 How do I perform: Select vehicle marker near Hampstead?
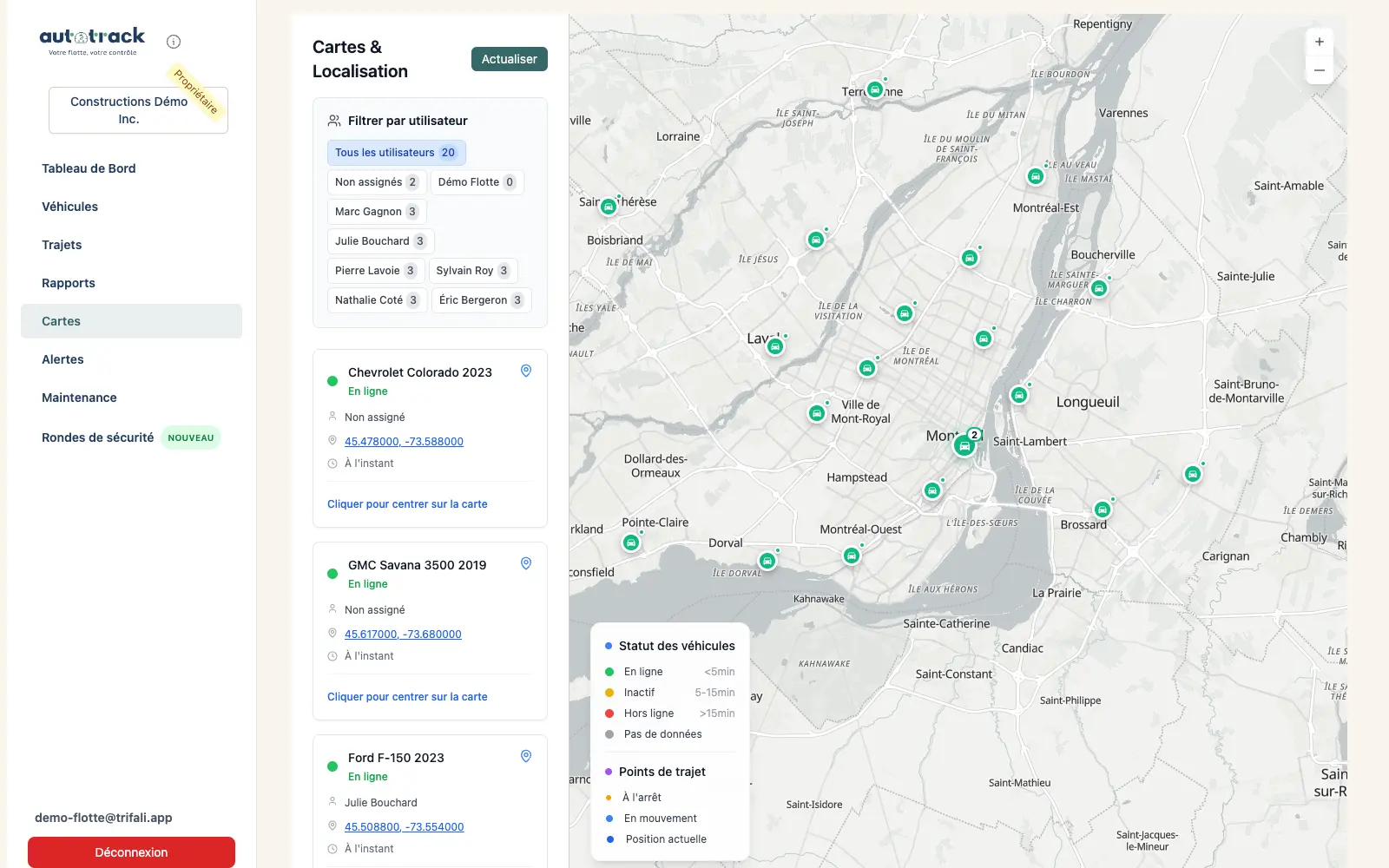tap(932, 490)
